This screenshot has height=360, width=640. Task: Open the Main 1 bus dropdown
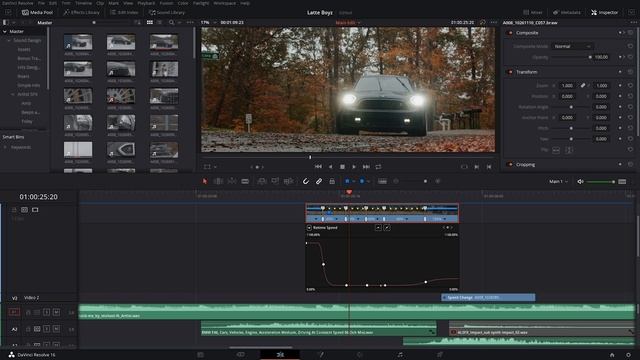pyautogui.click(x=558, y=181)
